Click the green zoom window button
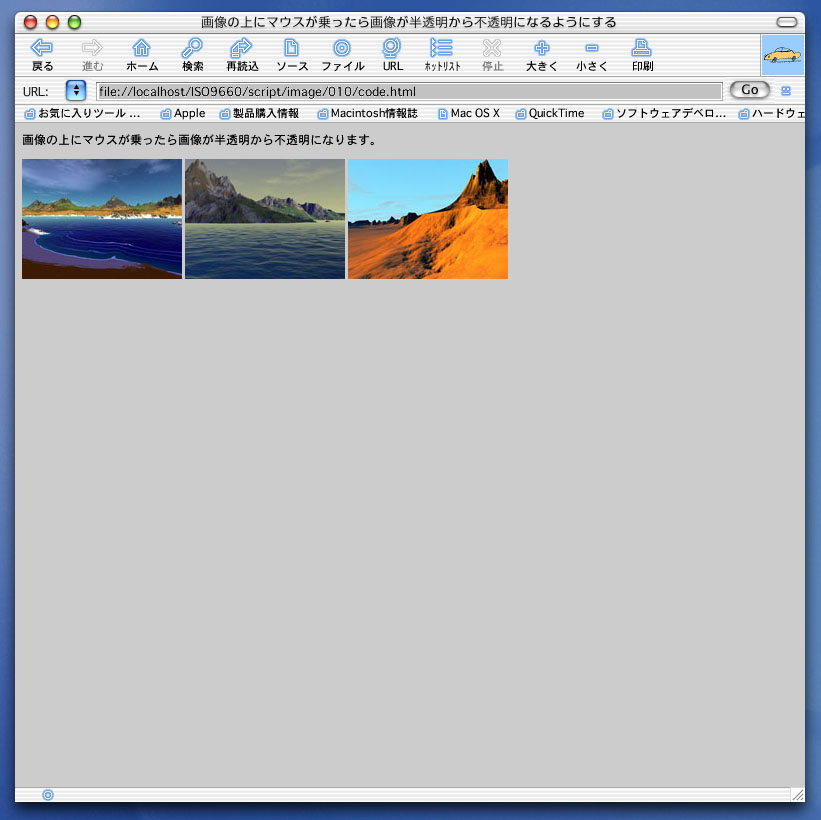Viewport: 821px width, 820px height. point(74,22)
